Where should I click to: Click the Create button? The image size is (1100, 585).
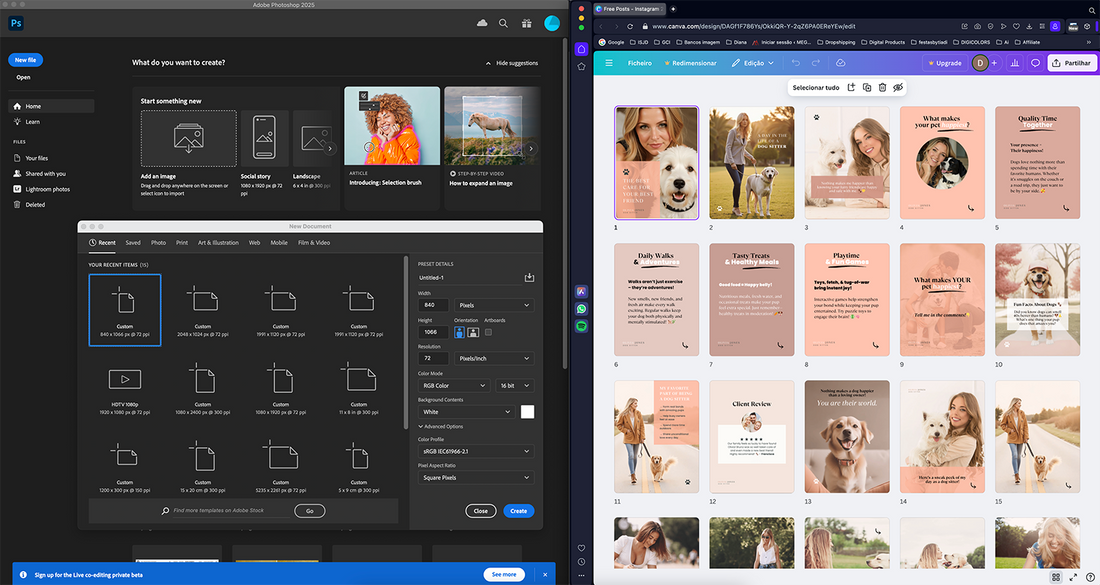tap(518, 510)
